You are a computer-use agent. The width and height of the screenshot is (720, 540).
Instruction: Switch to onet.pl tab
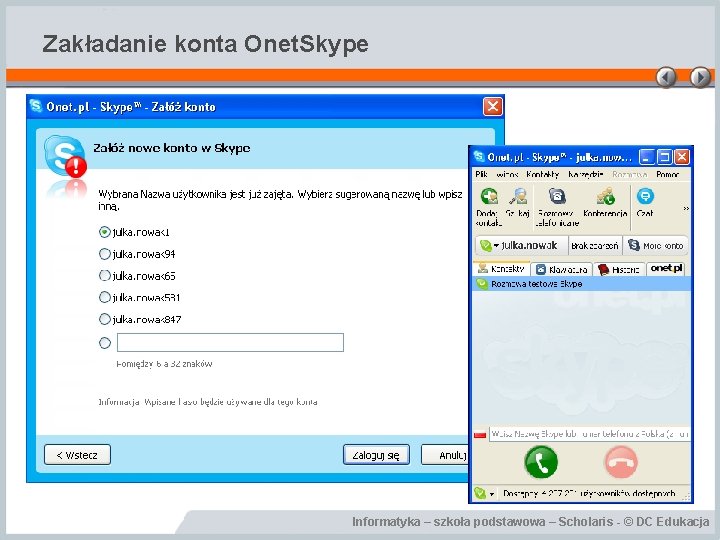coord(666,269)
